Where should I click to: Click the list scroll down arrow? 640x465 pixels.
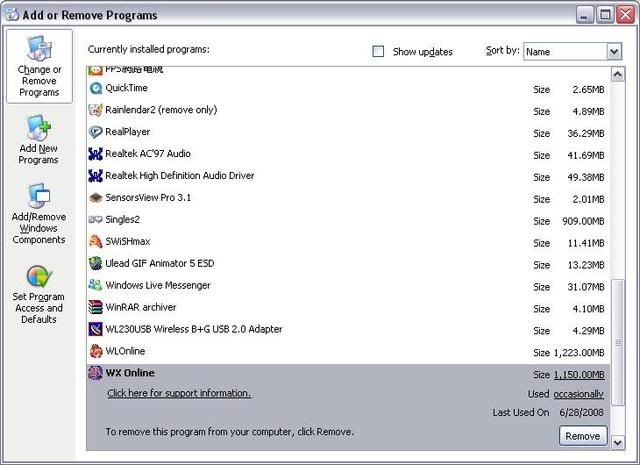pos(618,443)
